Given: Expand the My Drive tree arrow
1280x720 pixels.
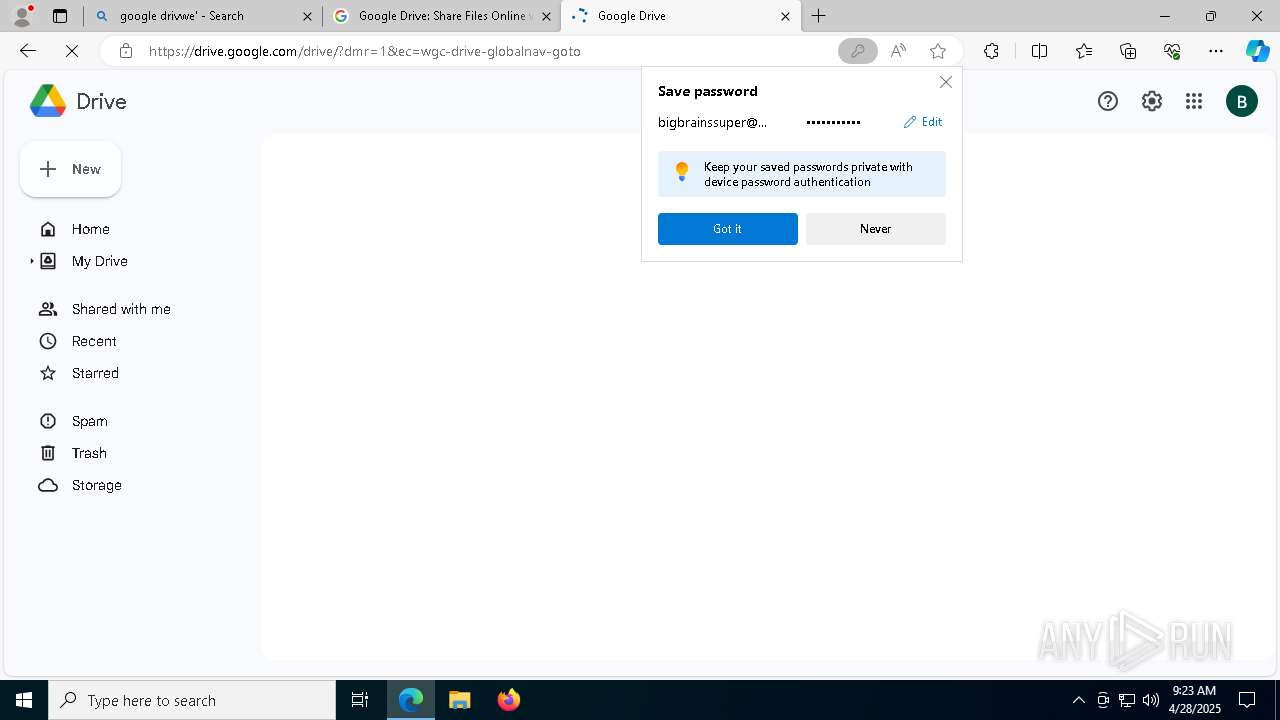Looking at the screenshot, I should 31,261.
